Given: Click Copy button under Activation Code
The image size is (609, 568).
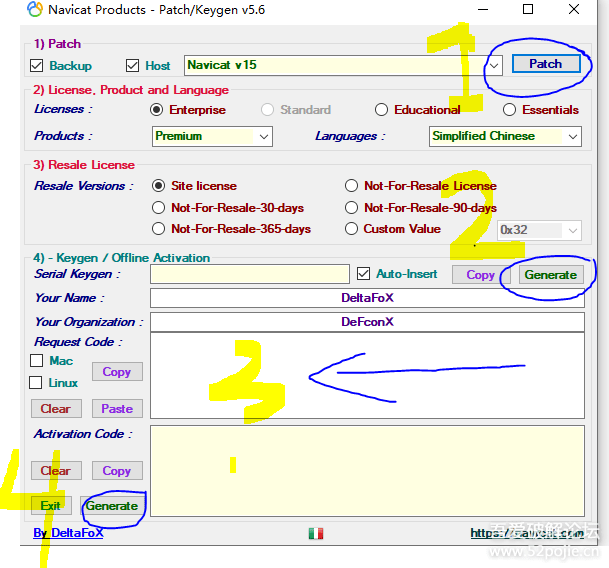Looking at the screenshot, I should (117, 470).
